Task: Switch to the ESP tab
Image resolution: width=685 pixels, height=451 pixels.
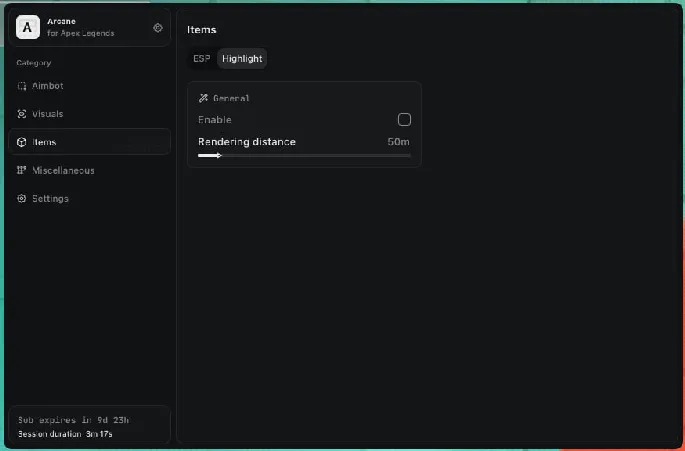Action: 202,59
